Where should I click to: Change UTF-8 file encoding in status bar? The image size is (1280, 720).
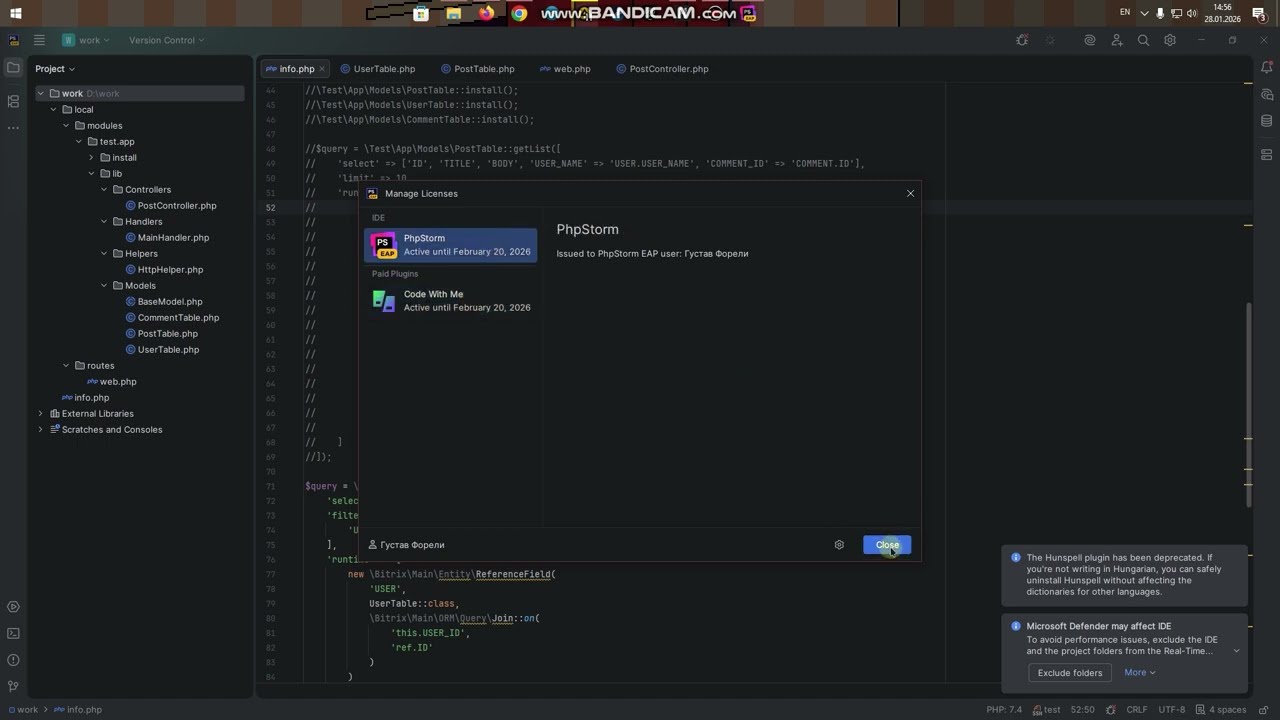point(1171,710)
